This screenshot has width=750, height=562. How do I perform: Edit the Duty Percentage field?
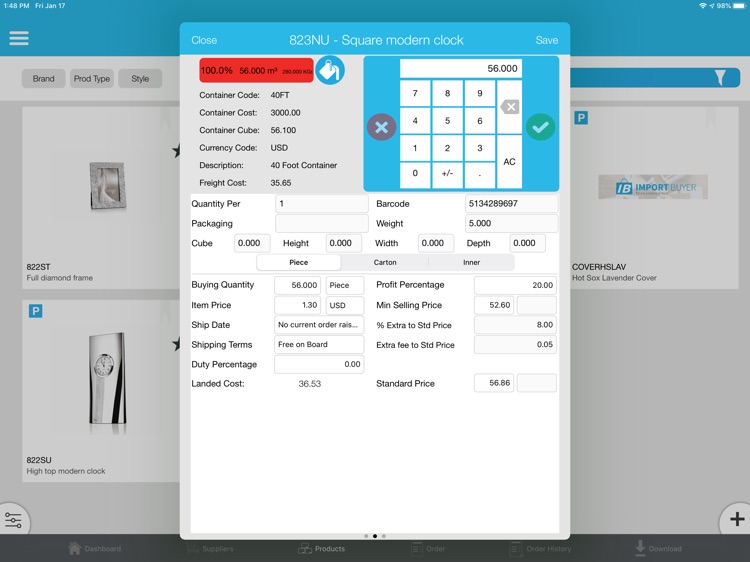(319, 364)
